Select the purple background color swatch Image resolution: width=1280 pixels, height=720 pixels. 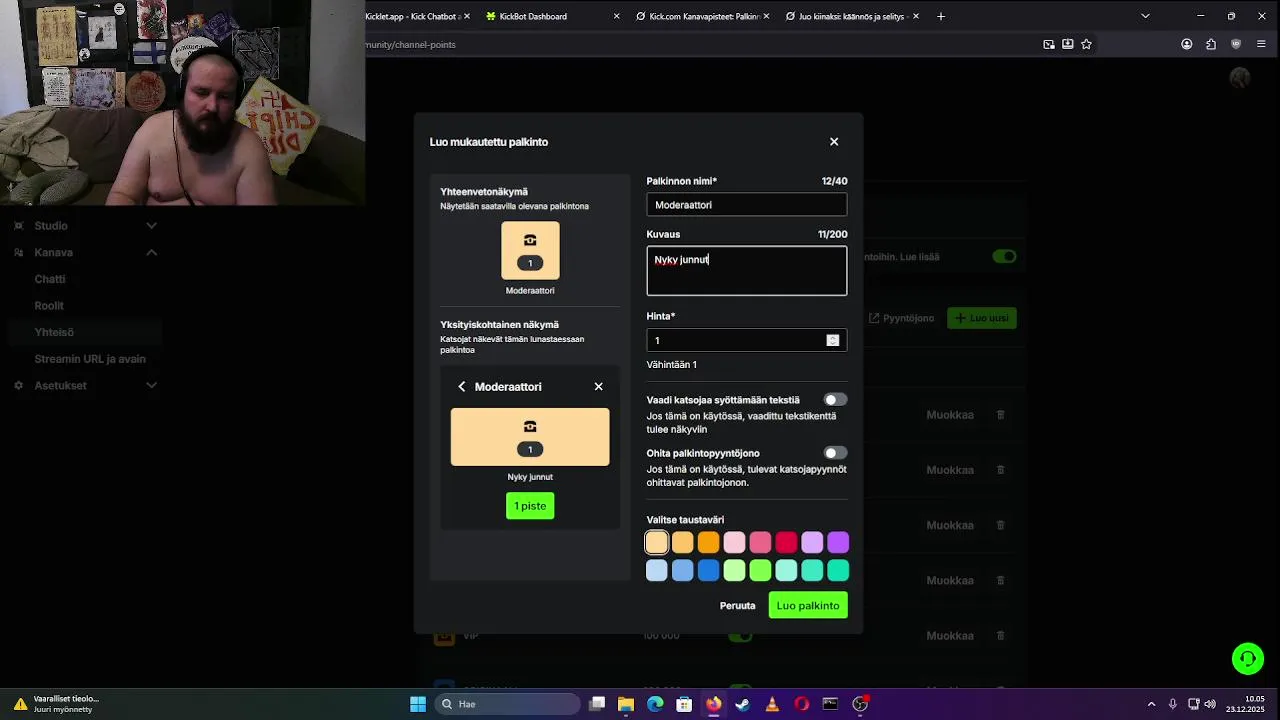(838, 542)
